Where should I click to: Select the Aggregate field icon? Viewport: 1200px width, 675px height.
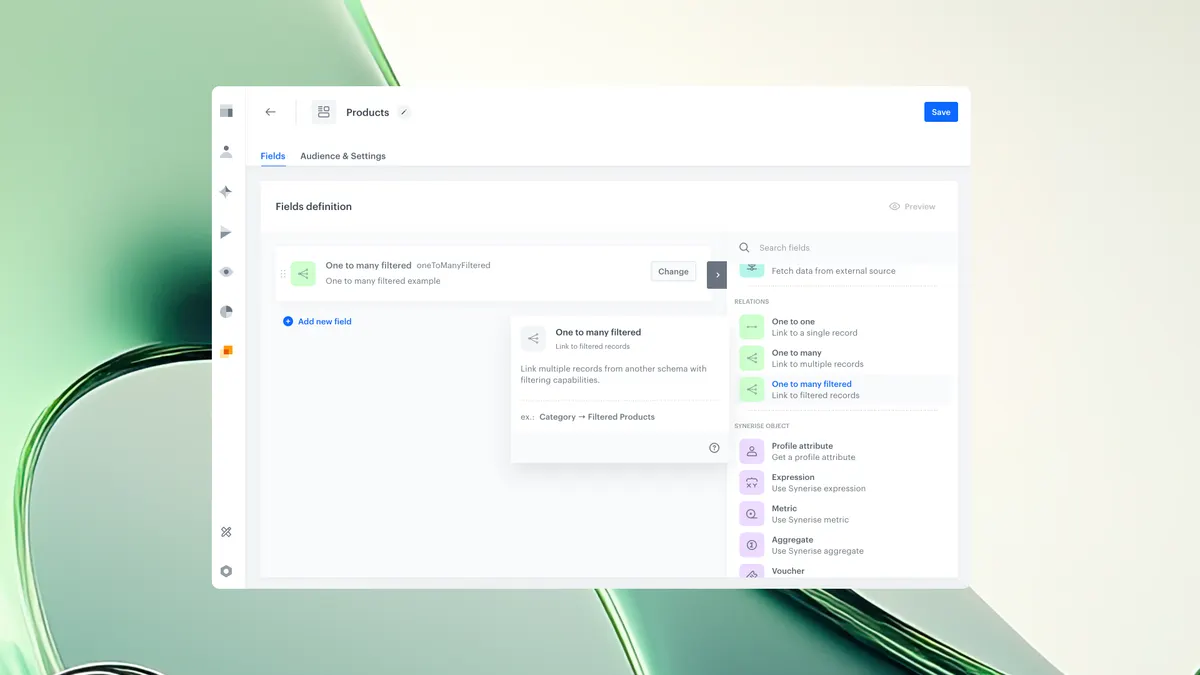pyautogui.click(x=751, y=545)
